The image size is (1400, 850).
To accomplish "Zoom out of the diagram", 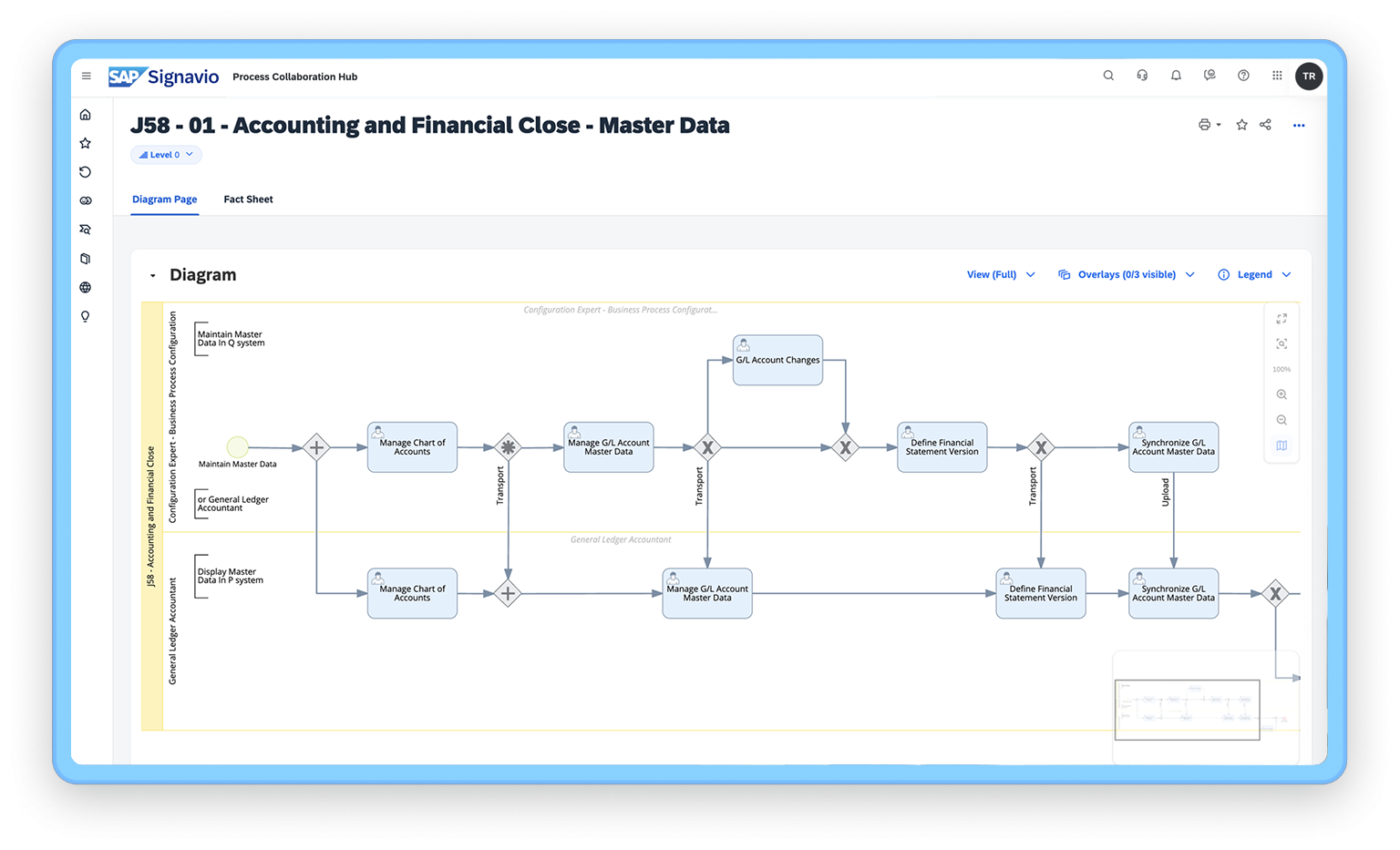I will [x=1282, y=419].
